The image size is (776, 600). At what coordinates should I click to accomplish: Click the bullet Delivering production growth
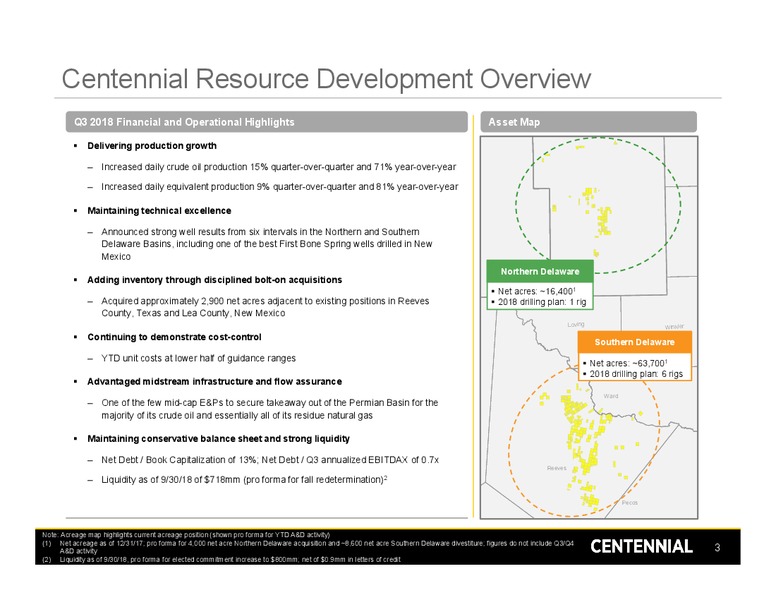[x=152, y=146]
